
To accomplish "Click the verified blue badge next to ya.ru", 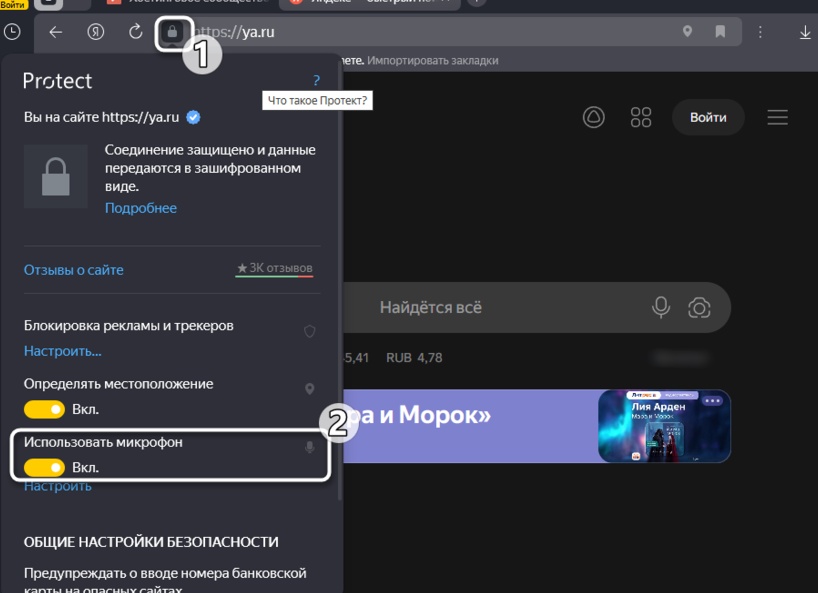I will (193, 117).
